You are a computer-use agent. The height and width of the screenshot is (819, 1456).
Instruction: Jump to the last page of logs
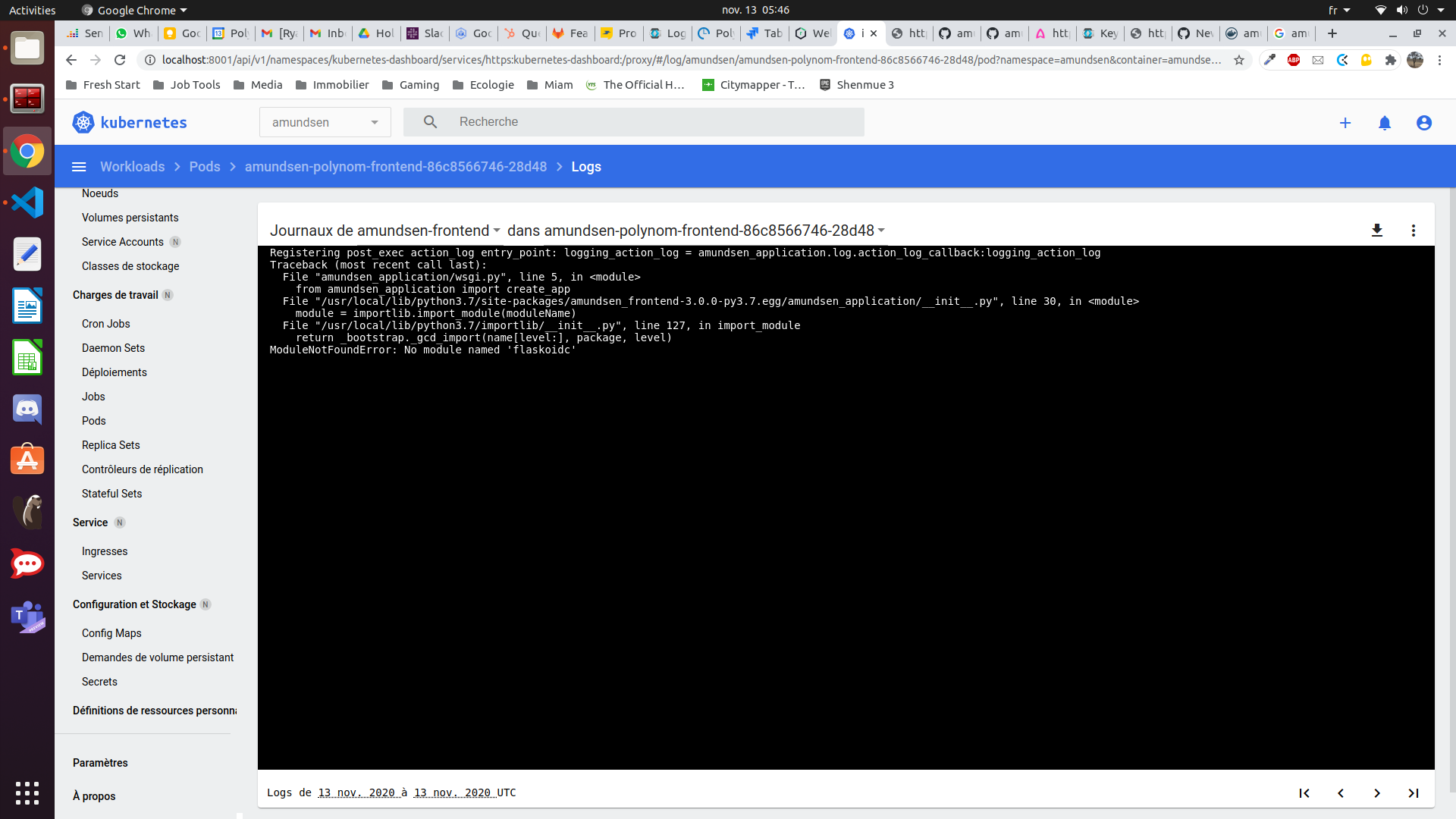pos(1414,793)
